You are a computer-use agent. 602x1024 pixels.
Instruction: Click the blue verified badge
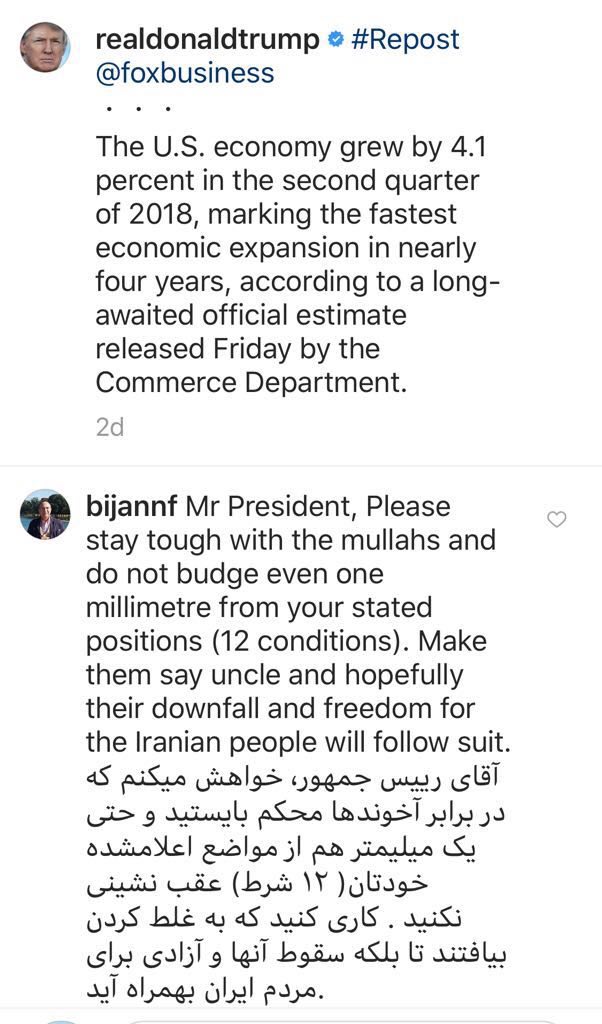click(x=336, y=40)
